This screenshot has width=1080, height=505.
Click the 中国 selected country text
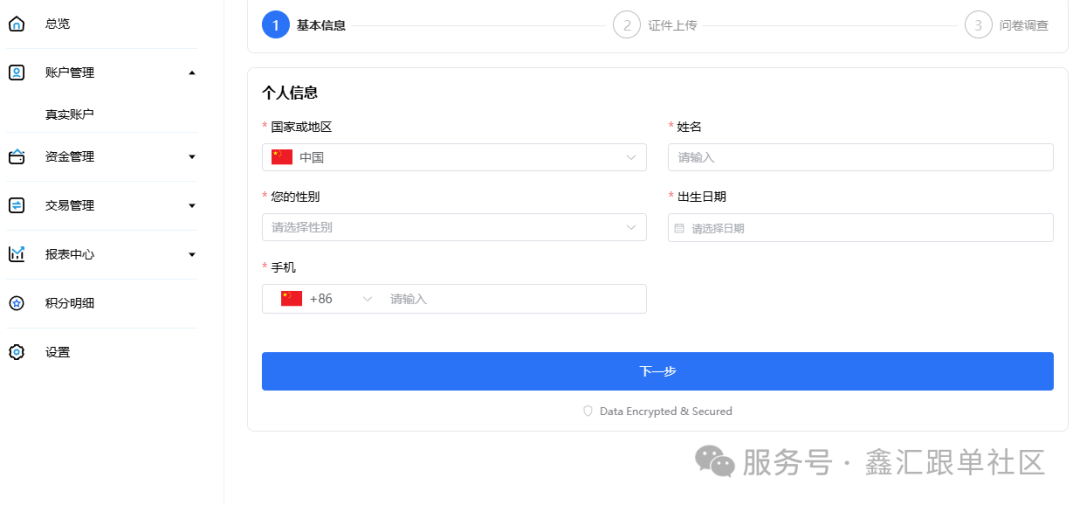pyautogui.click(x=311, y=157)
